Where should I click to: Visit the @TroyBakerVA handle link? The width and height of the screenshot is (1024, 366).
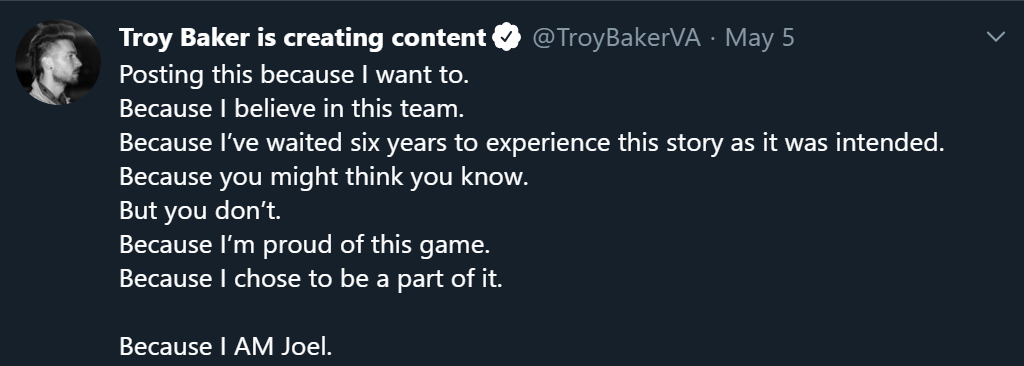click(616, 38)
